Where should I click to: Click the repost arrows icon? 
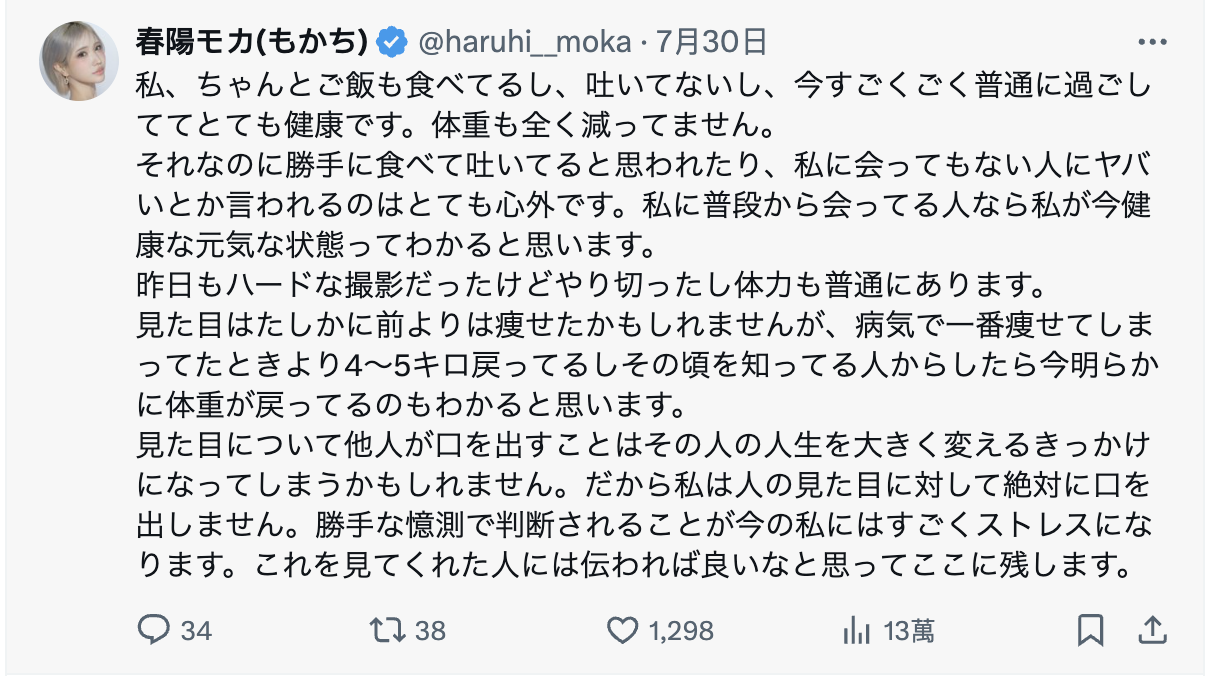tap(387, 630)
